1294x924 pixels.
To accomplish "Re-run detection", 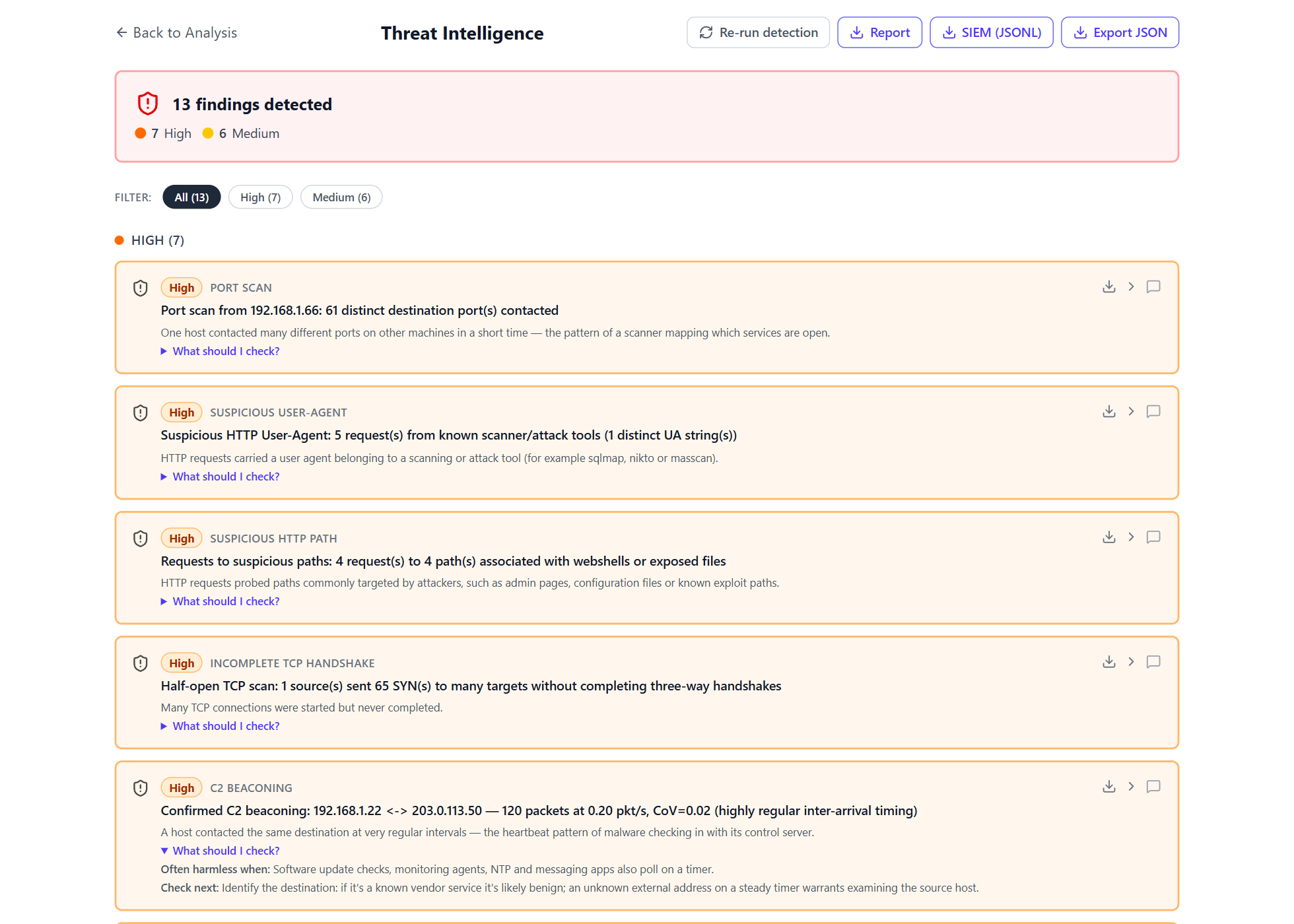I will (758, 32).
